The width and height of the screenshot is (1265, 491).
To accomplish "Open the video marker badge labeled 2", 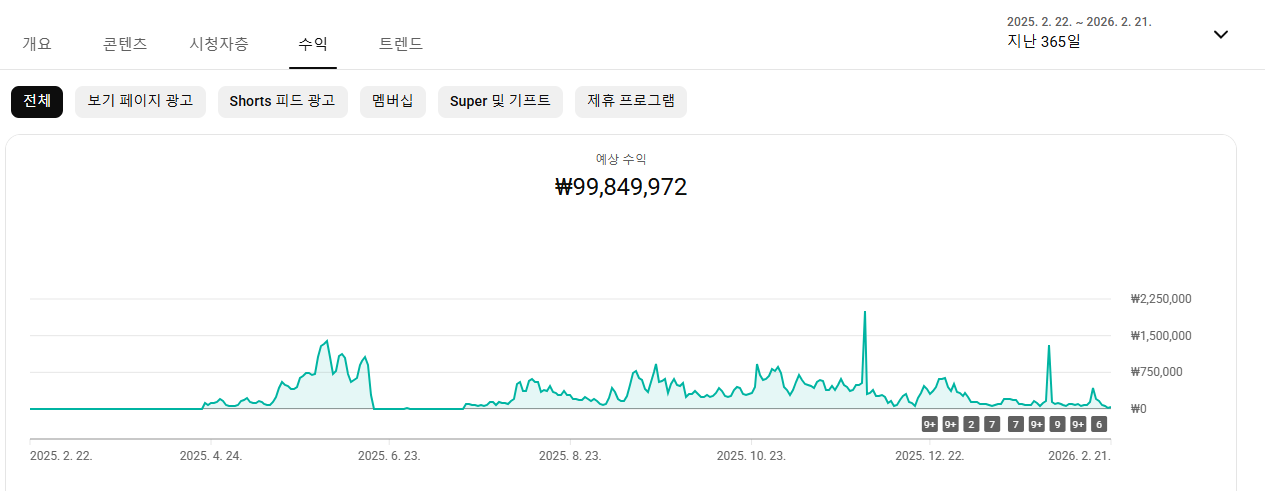I will (x=971, y=424).
